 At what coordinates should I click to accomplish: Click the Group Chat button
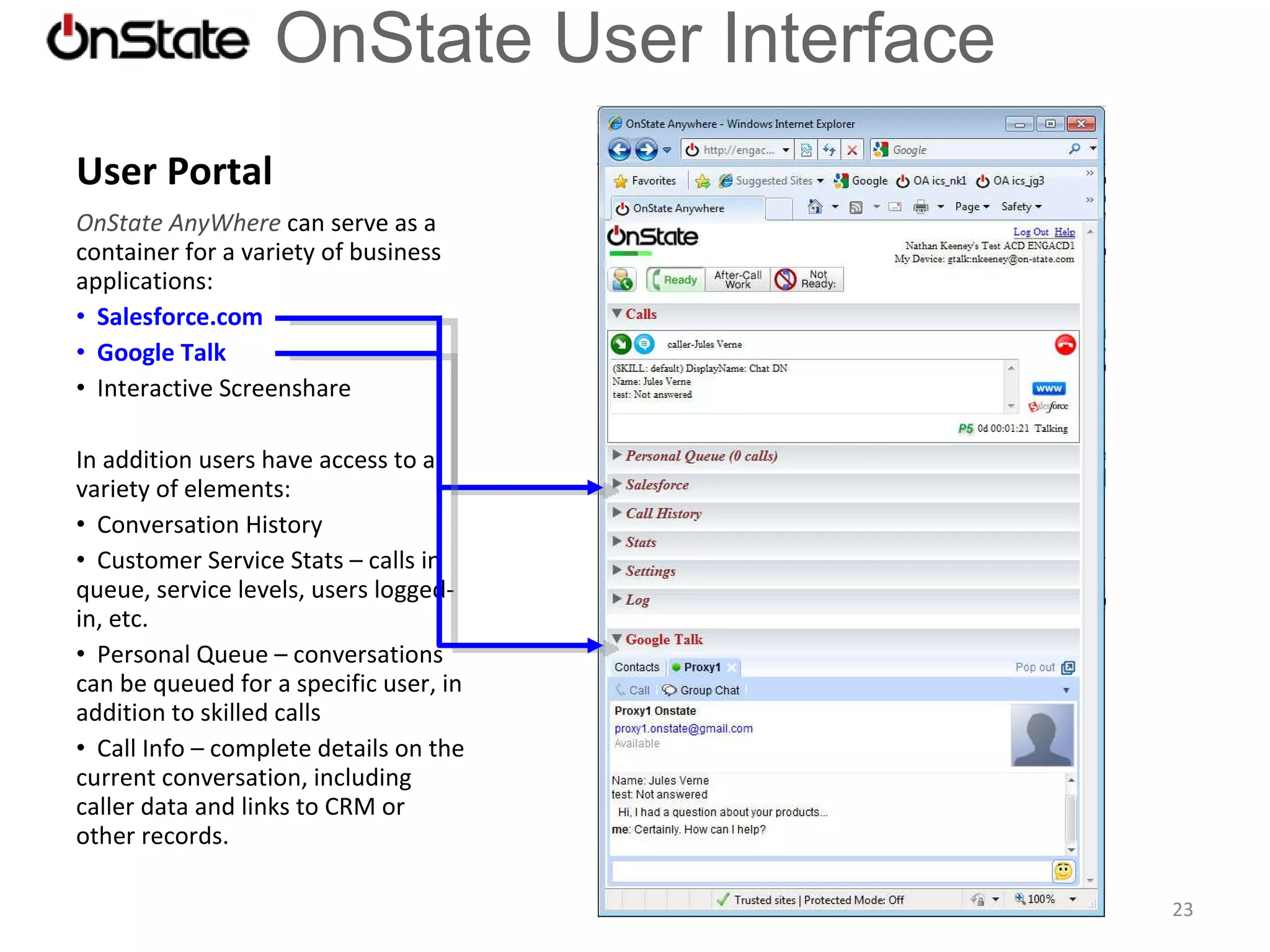(701, 690)
